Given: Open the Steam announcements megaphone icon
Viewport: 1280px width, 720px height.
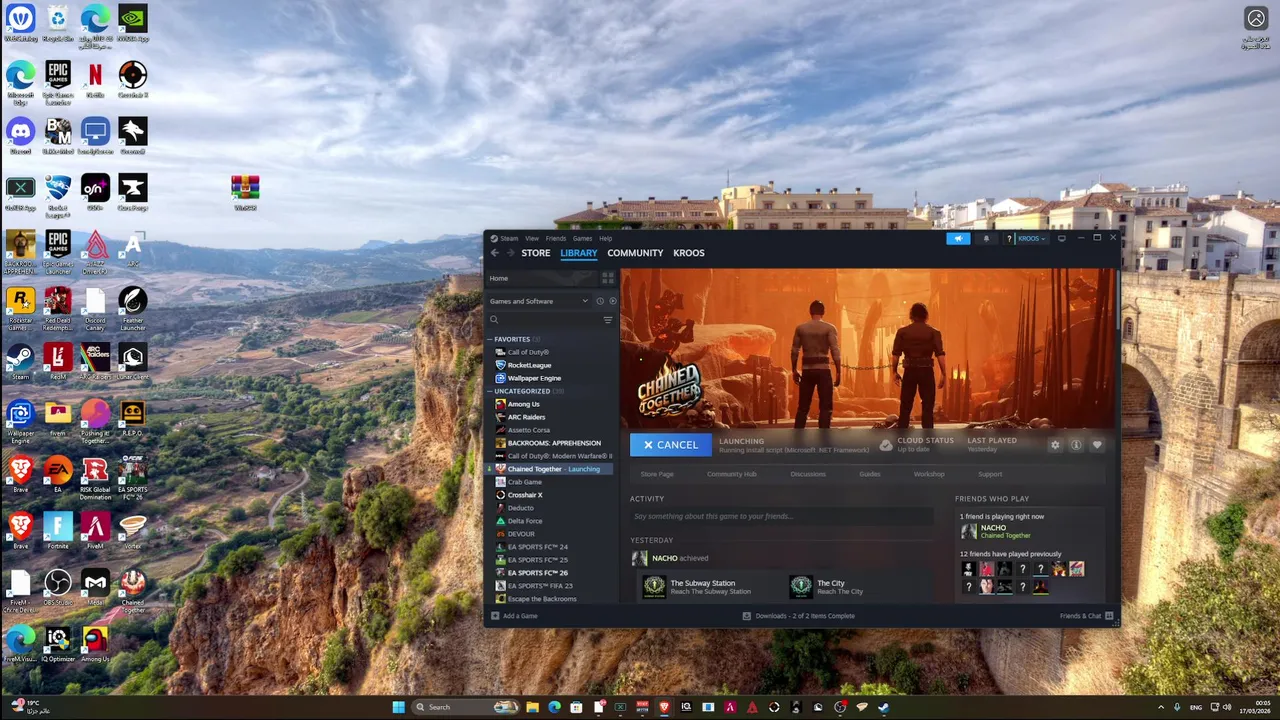Looking at the screenshot, I should point(958,238).
